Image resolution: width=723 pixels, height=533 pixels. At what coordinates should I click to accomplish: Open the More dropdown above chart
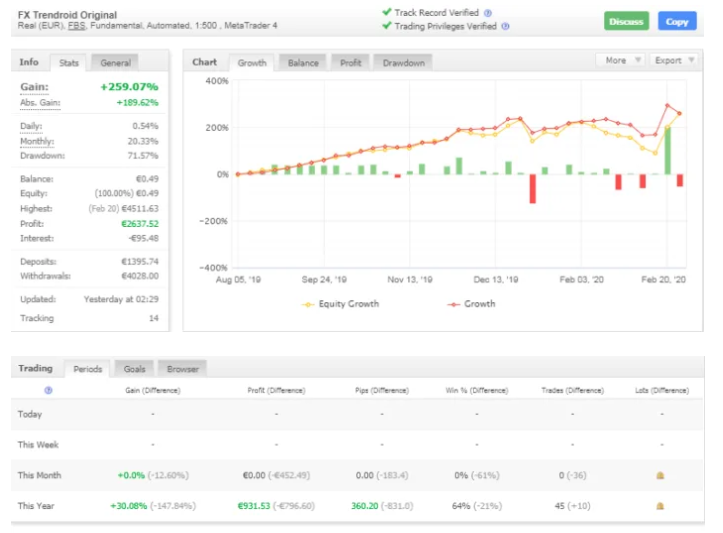click(x=620, y=60)
